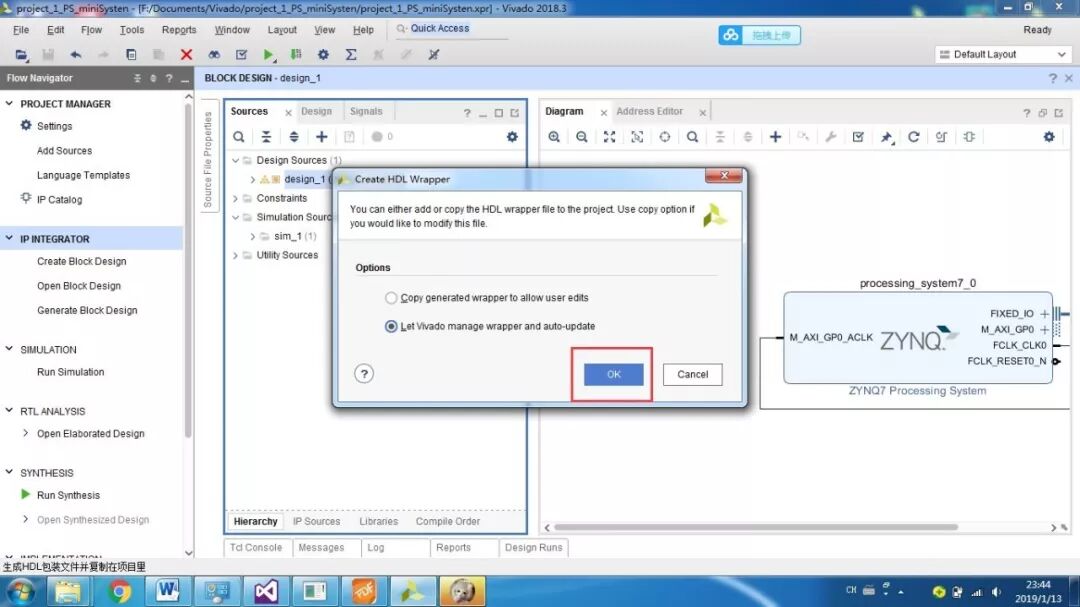The image size is (1080, 607).
Task: Click the binoculars find toolbar icon
Action: pyautogui.click(x=214, y=54)
